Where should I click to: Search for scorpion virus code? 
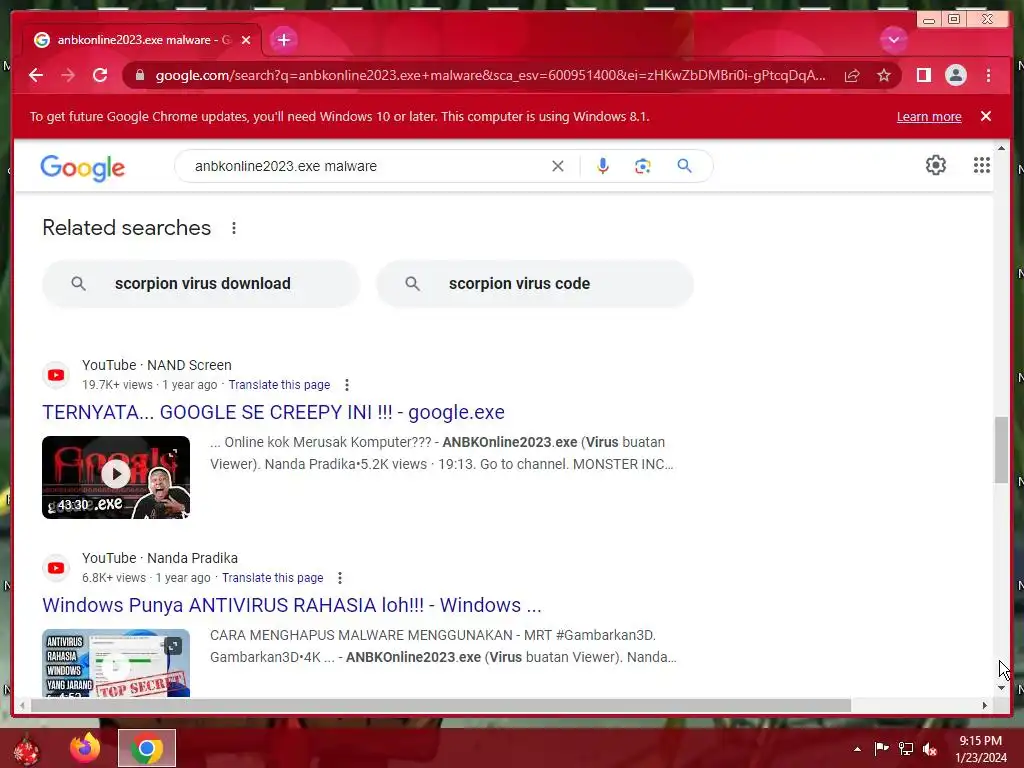pos(535,283)
